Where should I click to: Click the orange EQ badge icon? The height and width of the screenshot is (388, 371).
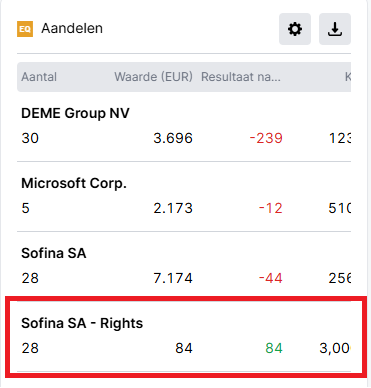(25, 29)
